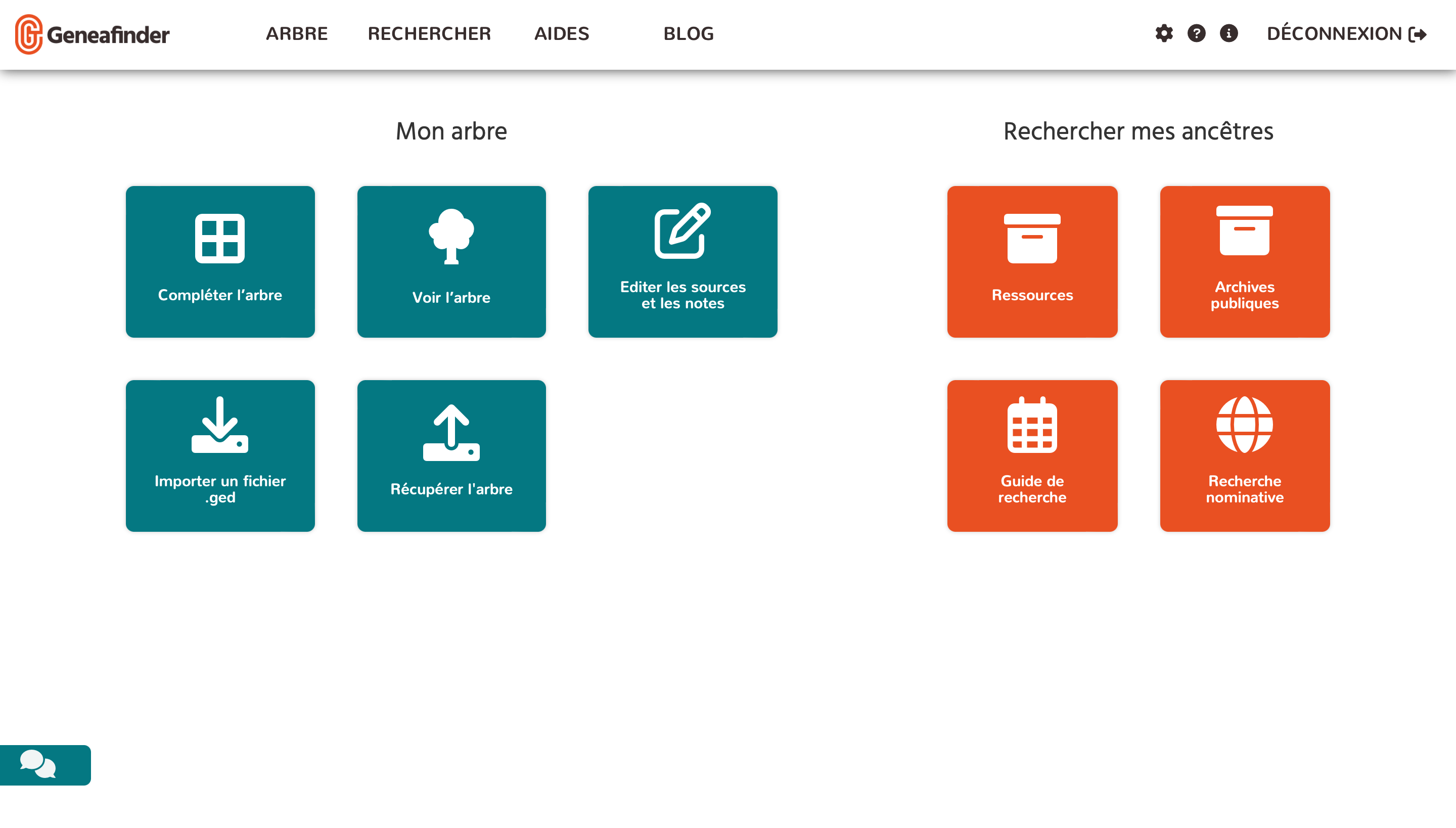Click Récupérer l'arbre upload button

coord(451,455)
